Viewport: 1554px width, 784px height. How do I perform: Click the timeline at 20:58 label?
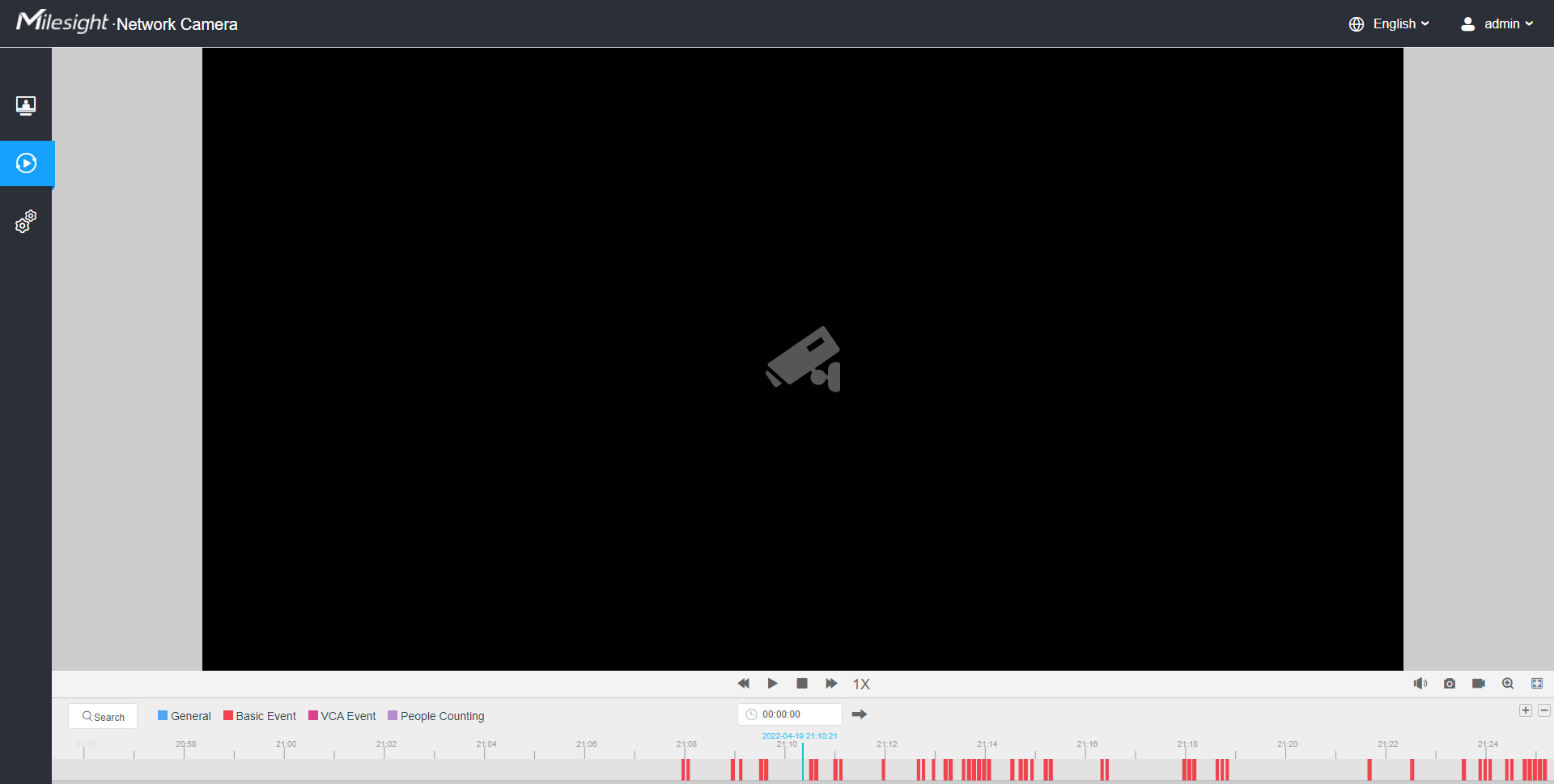click(x=185, y=744)
